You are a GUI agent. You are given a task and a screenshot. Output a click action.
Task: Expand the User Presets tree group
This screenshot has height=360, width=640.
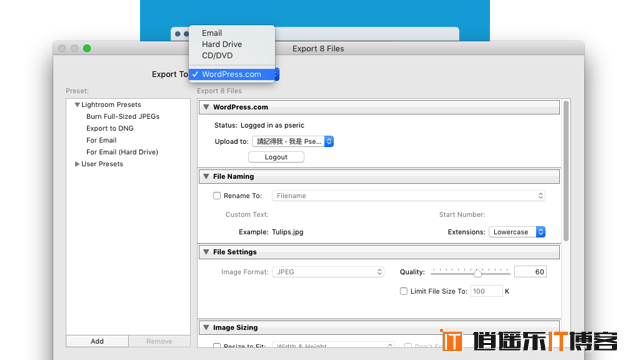pyautogui.click(x=77, y=164)
